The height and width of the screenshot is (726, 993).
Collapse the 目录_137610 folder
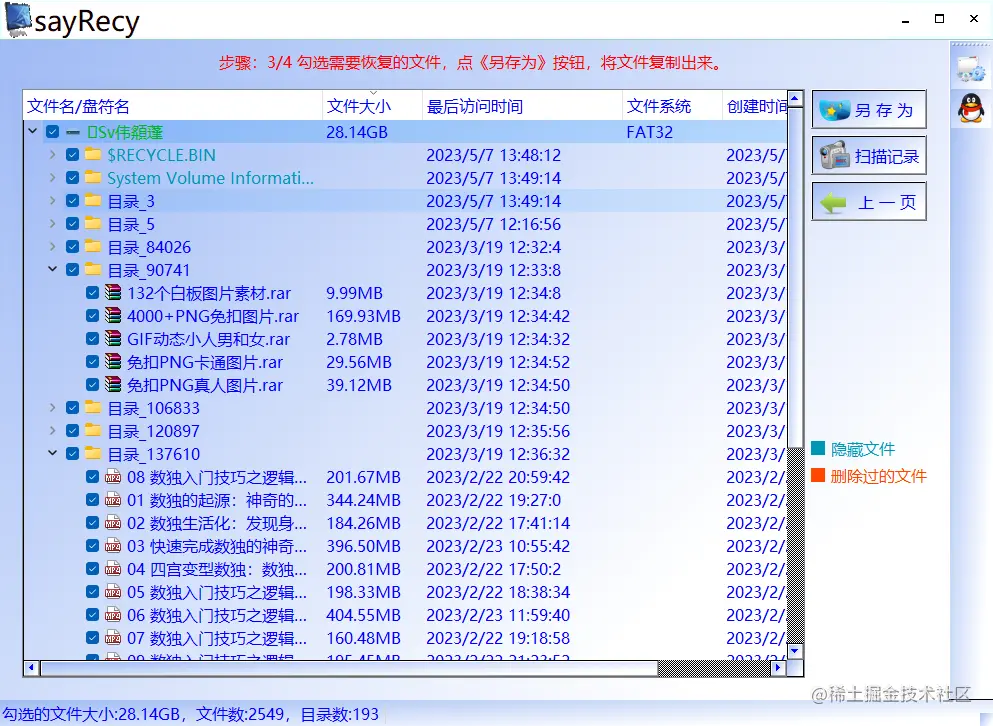53,453
